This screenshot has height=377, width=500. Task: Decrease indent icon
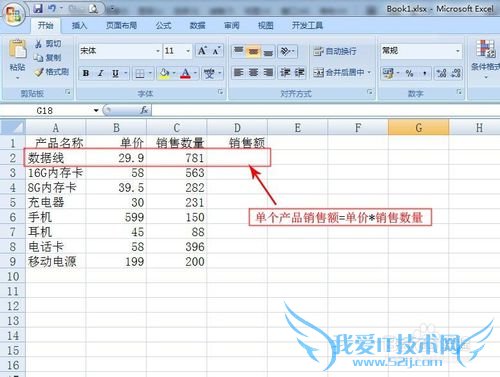coord(285,72)
